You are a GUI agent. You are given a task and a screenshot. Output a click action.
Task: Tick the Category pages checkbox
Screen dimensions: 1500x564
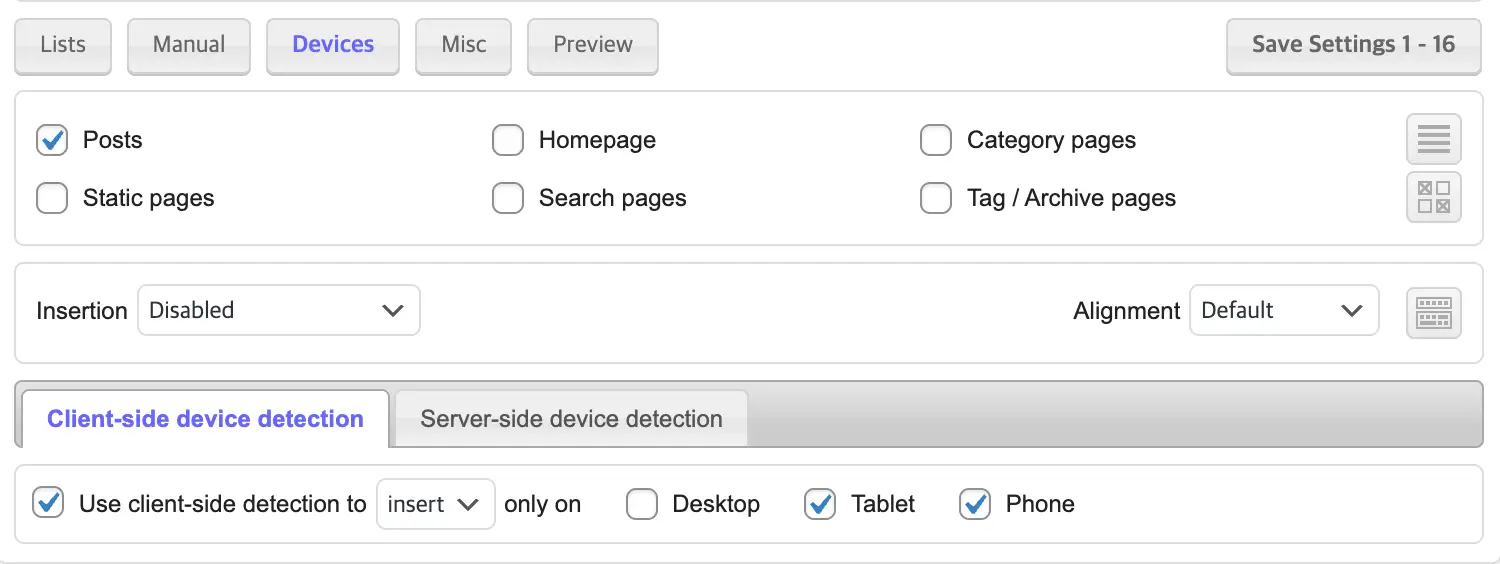(x=936, y=140)
